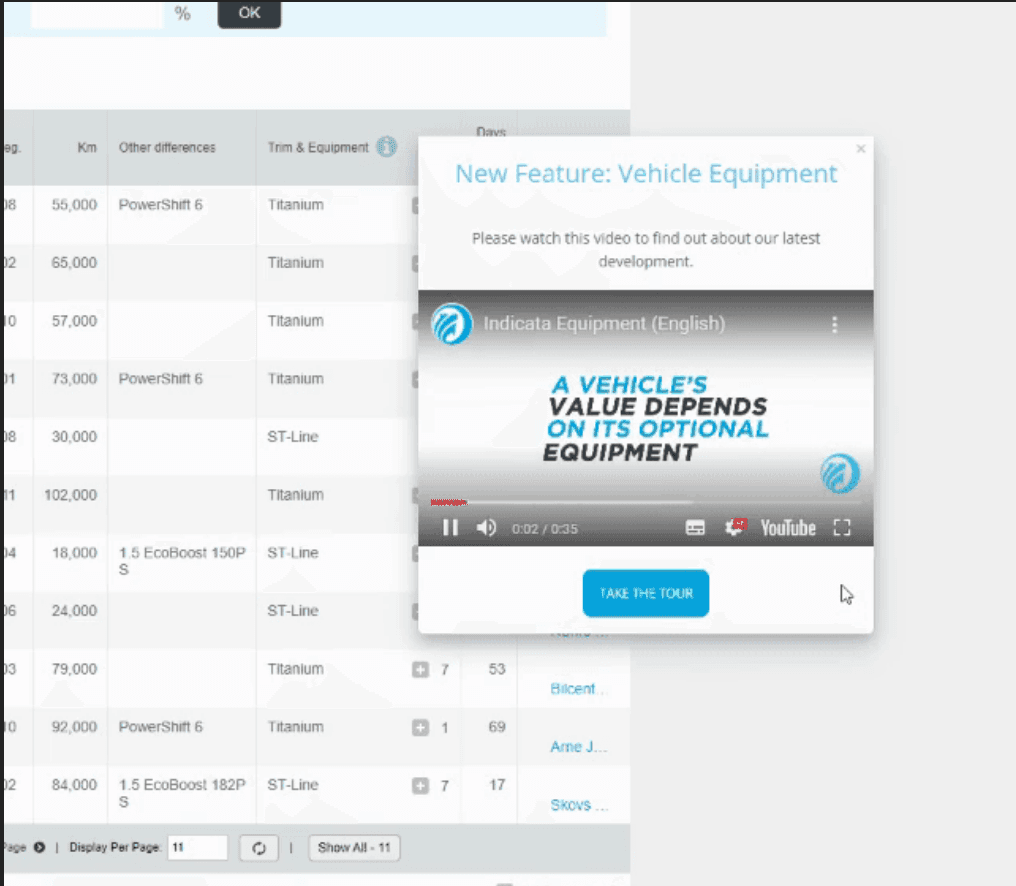Click the Indicata watermark logo in video
The height and width of the screenshot is (886, 1016).
pos(840,473)
